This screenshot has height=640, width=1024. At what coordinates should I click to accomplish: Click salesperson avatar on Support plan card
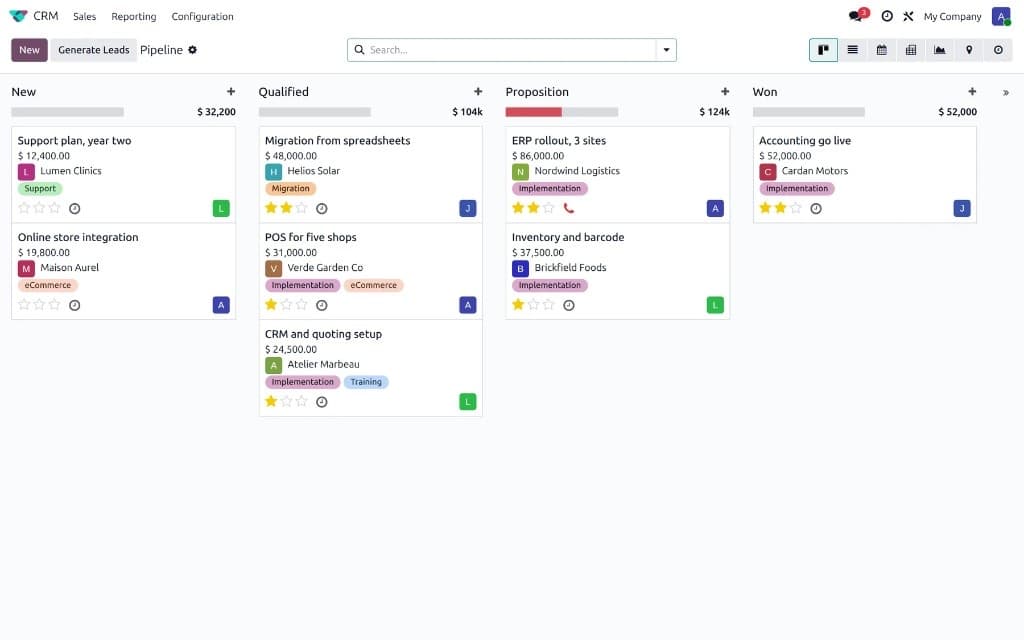pyautogui.click(x=221, y=208)
